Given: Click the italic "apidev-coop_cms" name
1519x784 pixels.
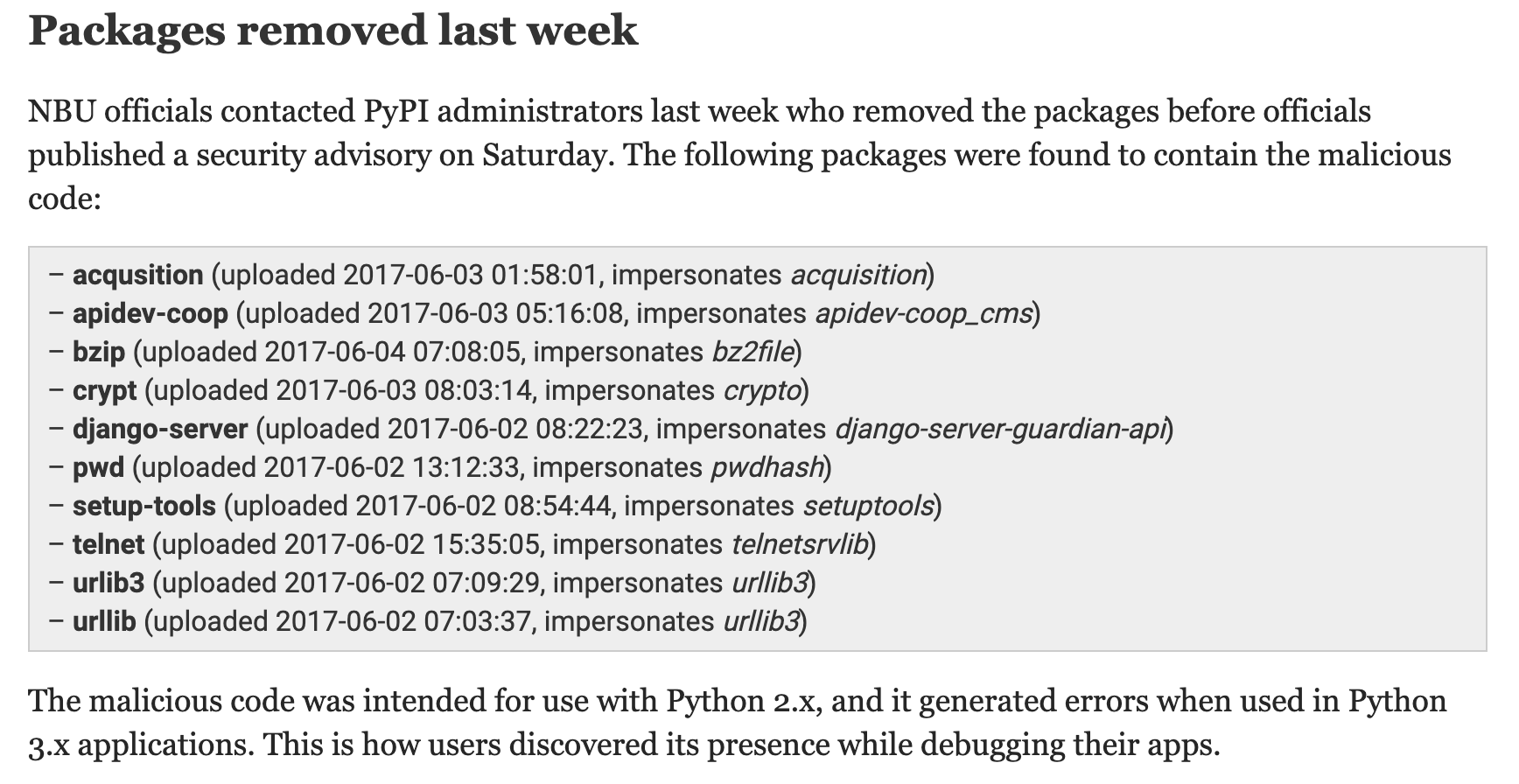Looking at the screenshot, I should coord(924,313).
